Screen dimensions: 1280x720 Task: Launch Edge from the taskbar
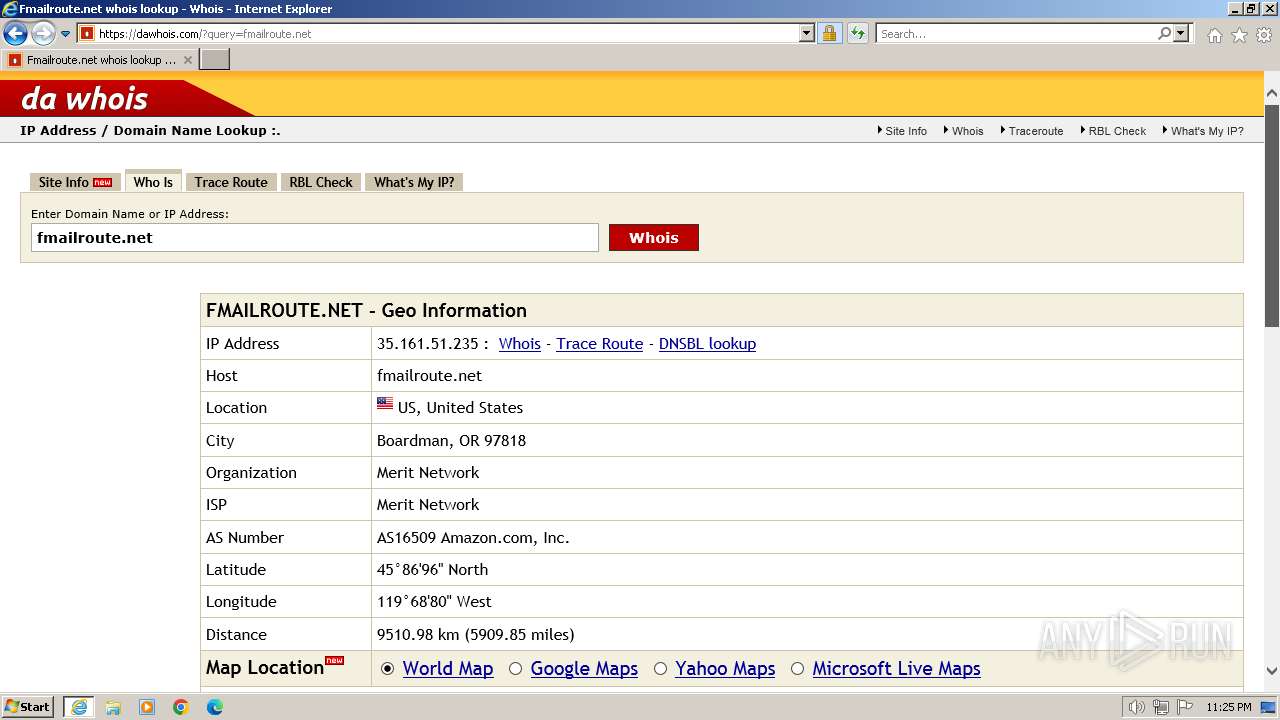pyautogui.click(x=215, y=707)
